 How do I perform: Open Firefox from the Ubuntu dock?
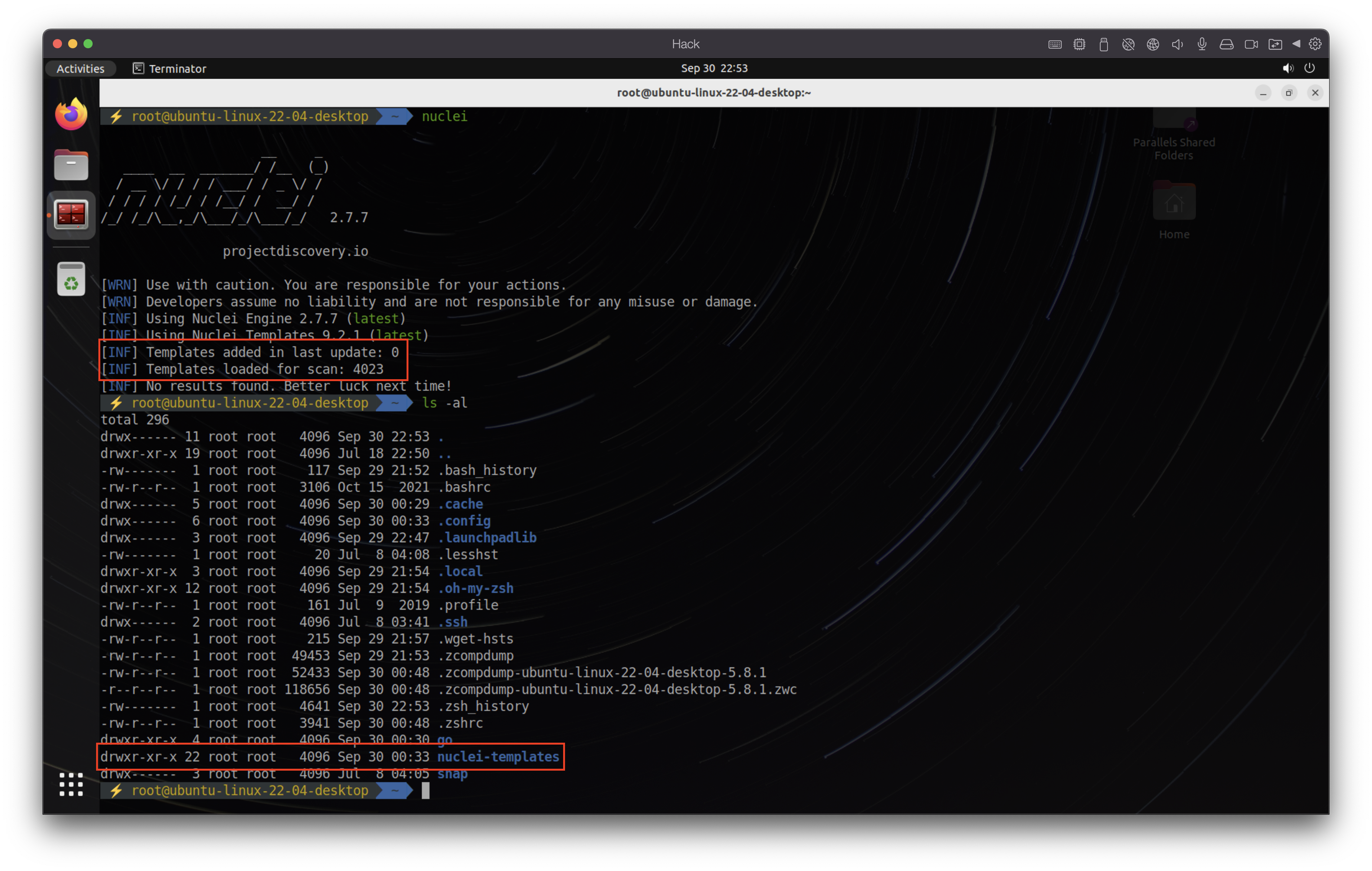pos(71,115)
